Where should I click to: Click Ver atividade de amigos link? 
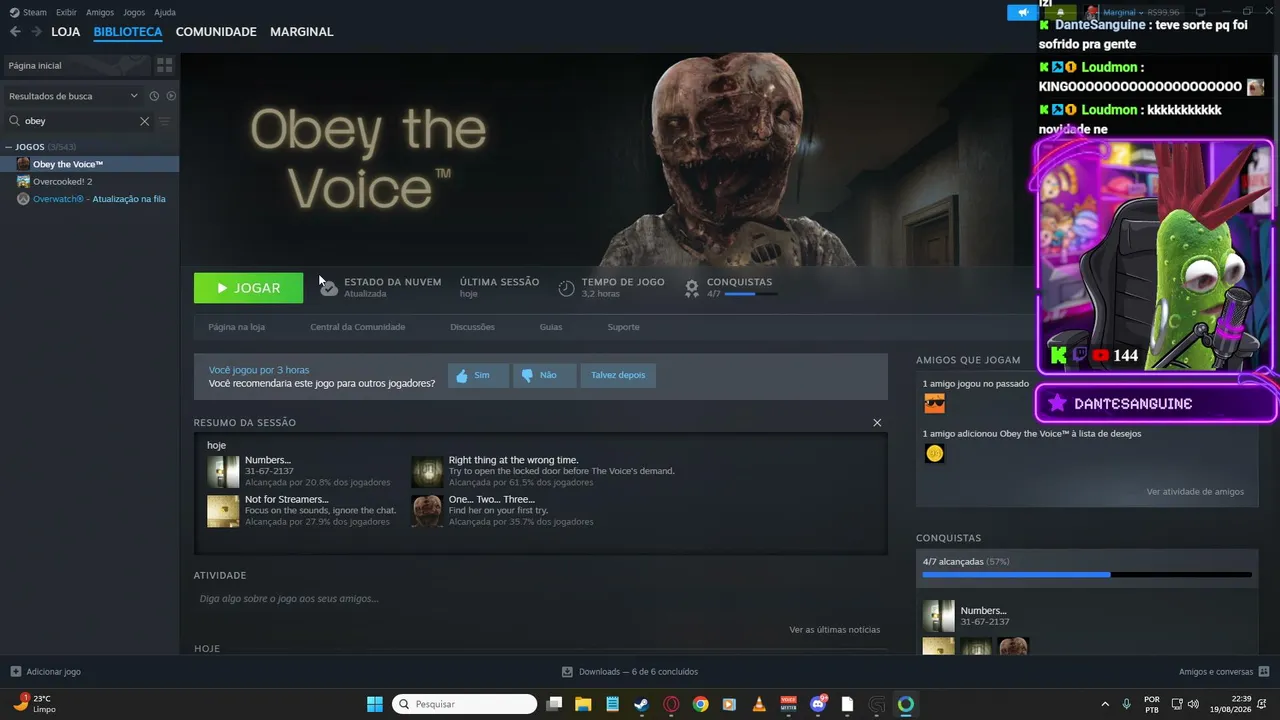(1195, 492)
